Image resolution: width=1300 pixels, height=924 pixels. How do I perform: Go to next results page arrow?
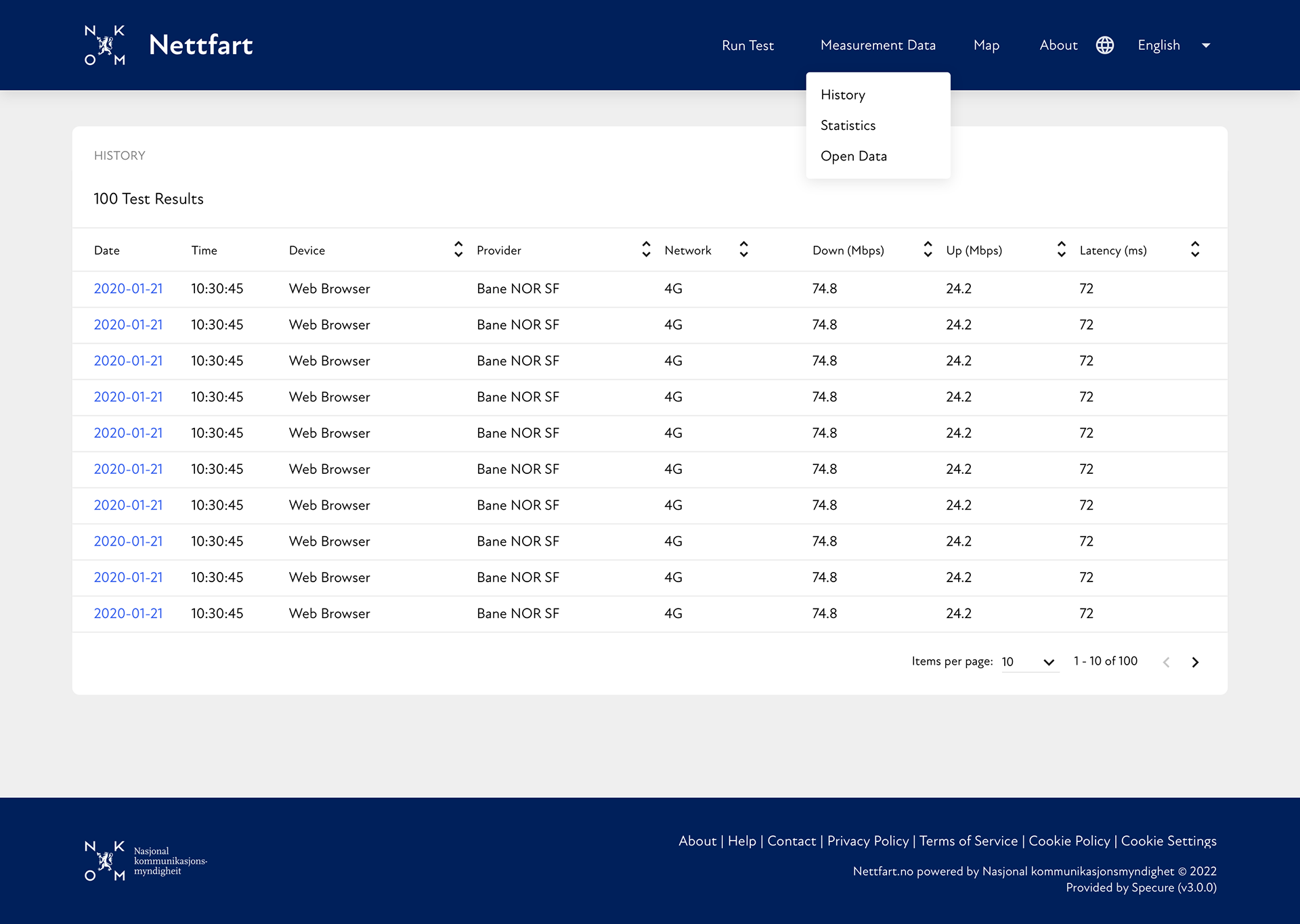[1195, 662]
